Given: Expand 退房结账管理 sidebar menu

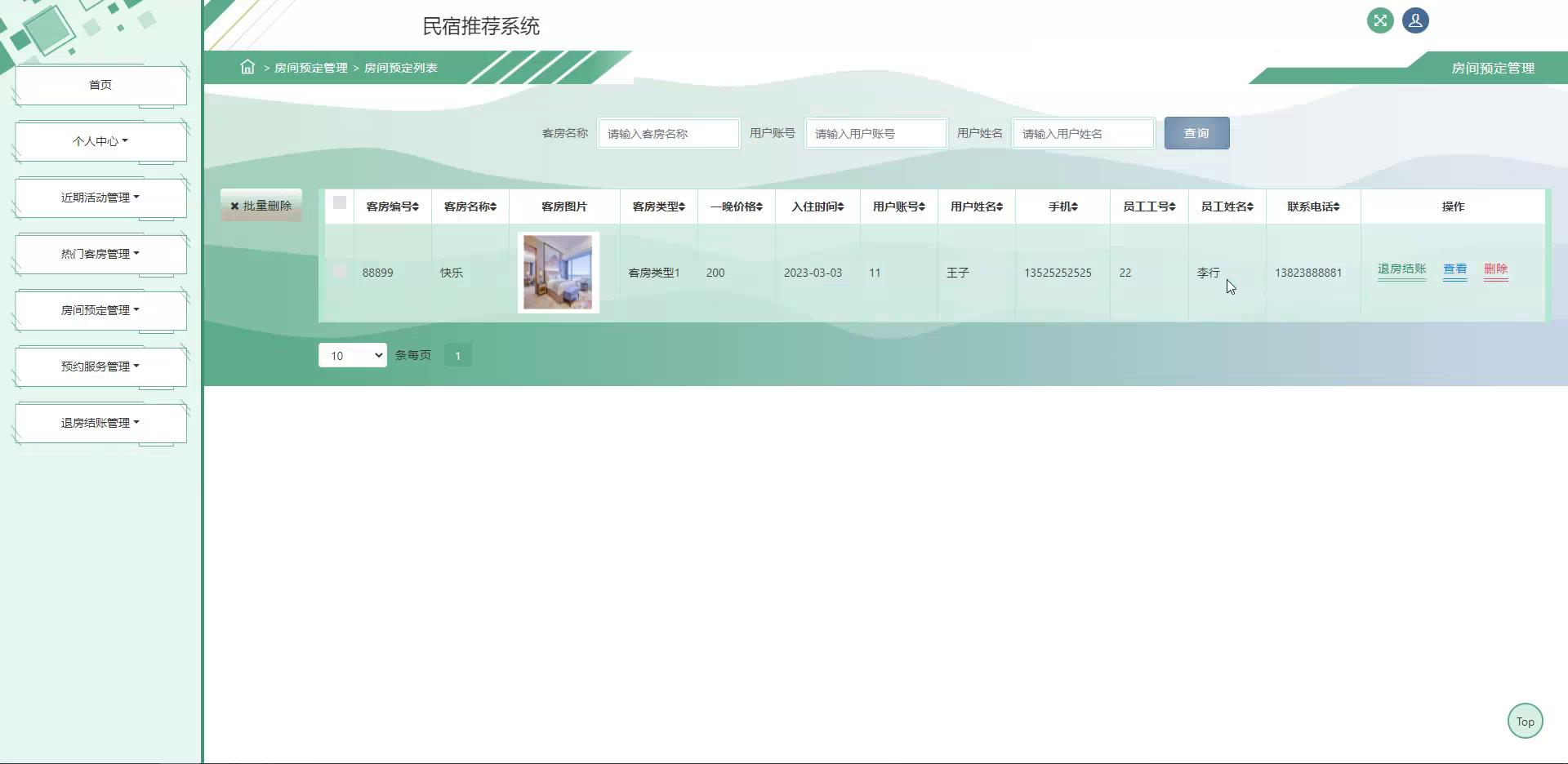Looking at the screenshot, I should point(100,423).
